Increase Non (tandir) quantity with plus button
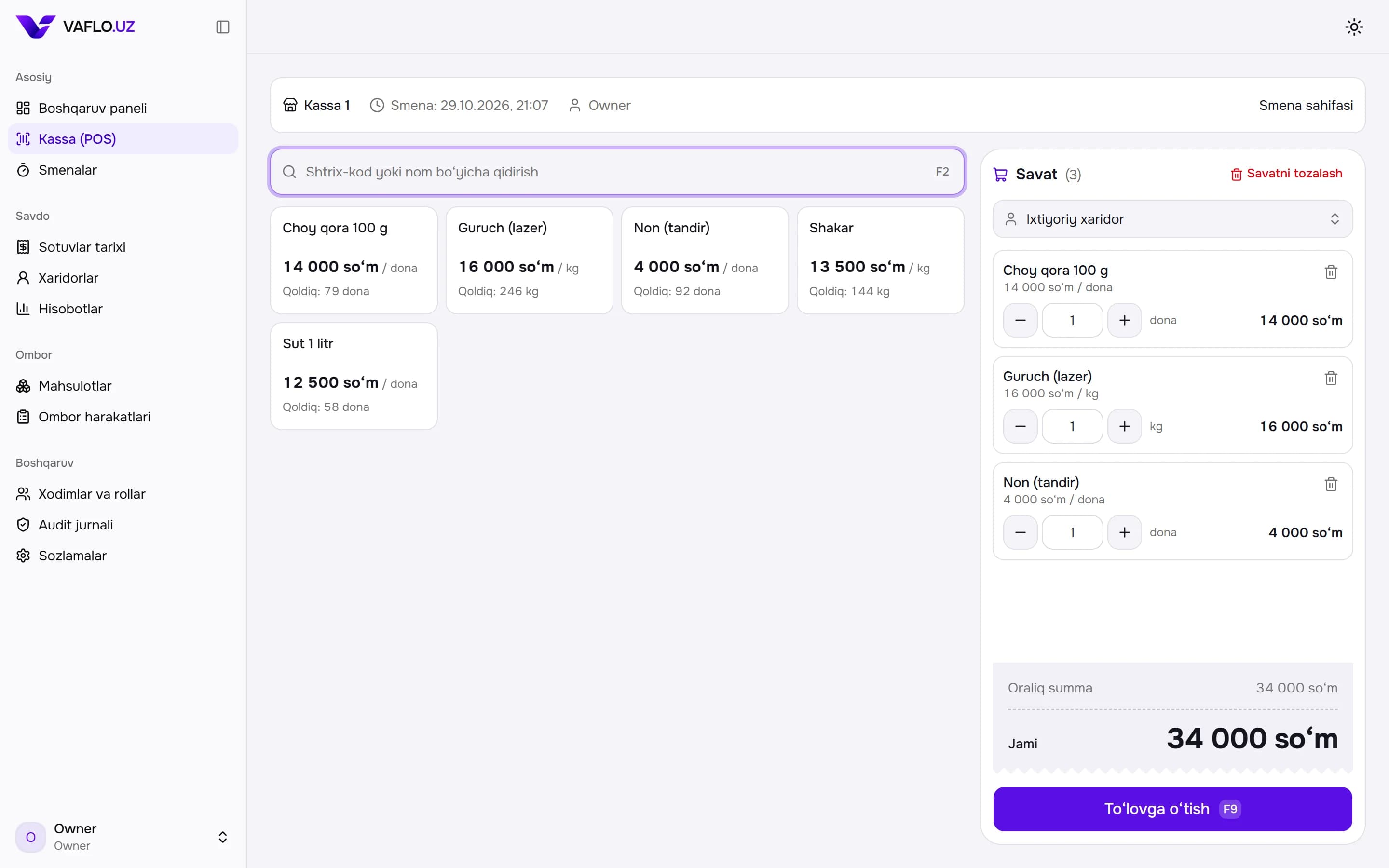Image resolution: width=1389 pixels, height=868 pixels. [x=1124, y=533]
